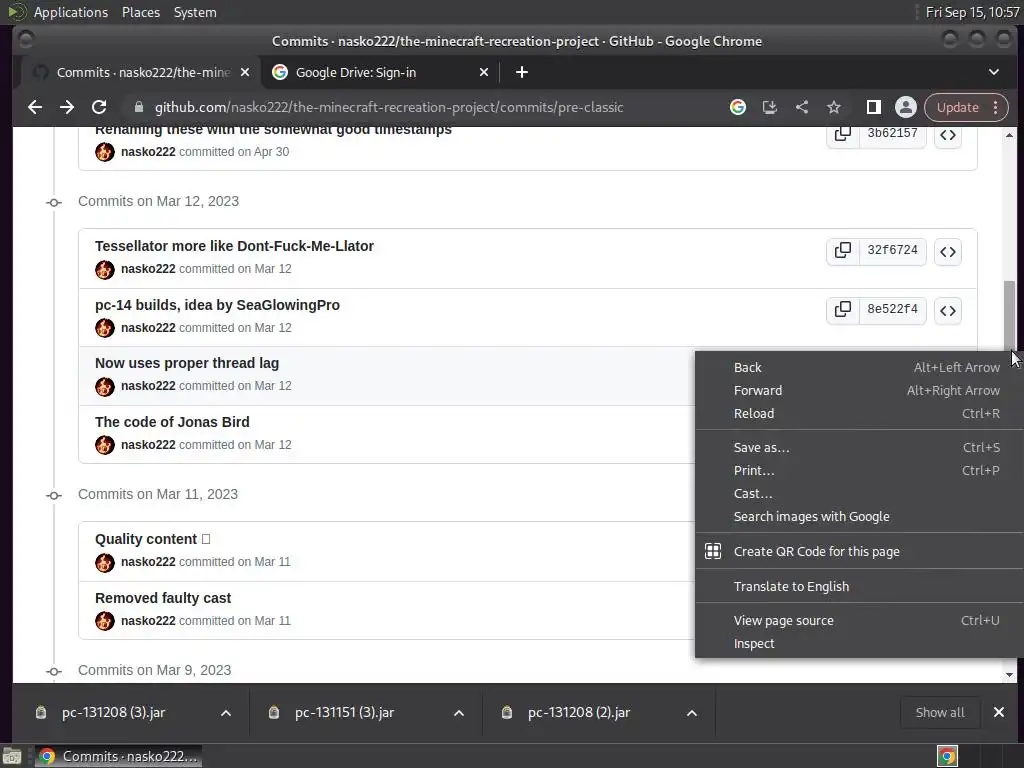Open commit Tessellator more like Dont-Fuck-Me-Llator

click(x=234, y=246)
